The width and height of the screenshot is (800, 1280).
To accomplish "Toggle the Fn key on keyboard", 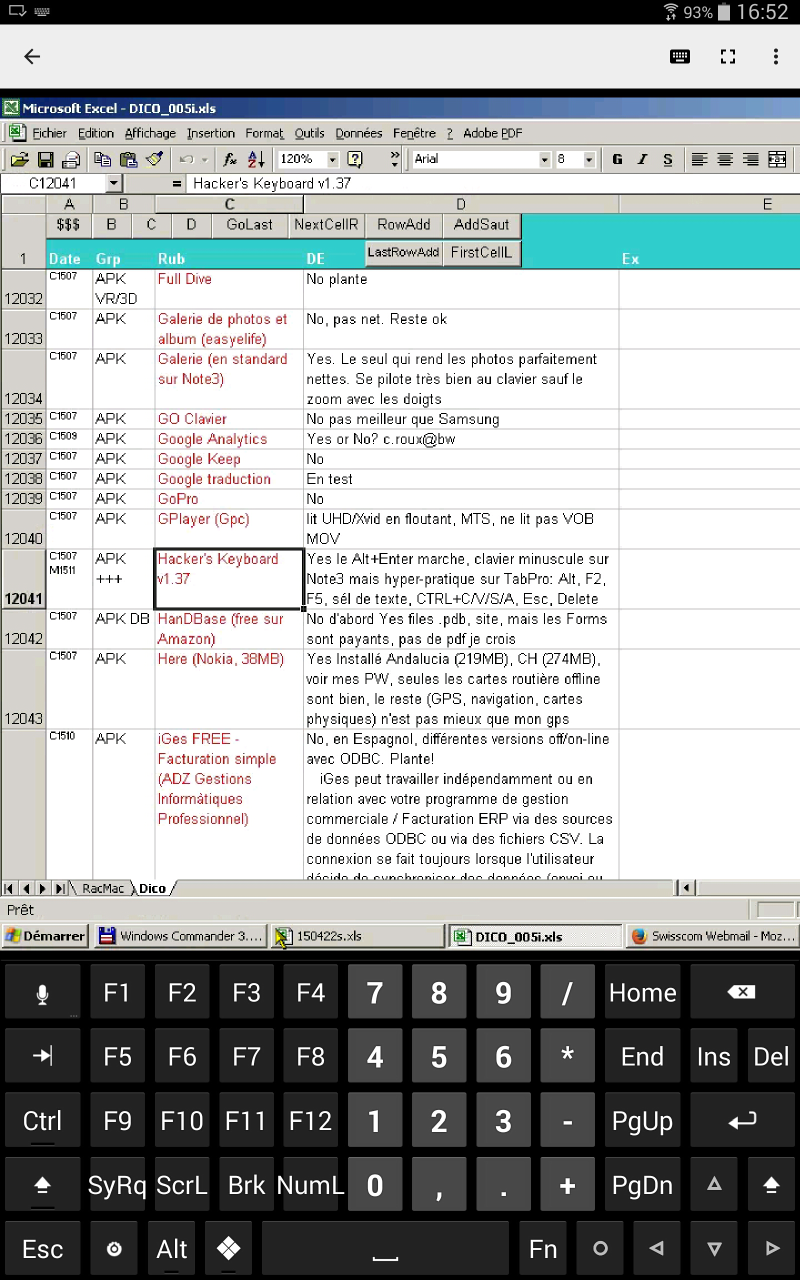I will 543,1249.
